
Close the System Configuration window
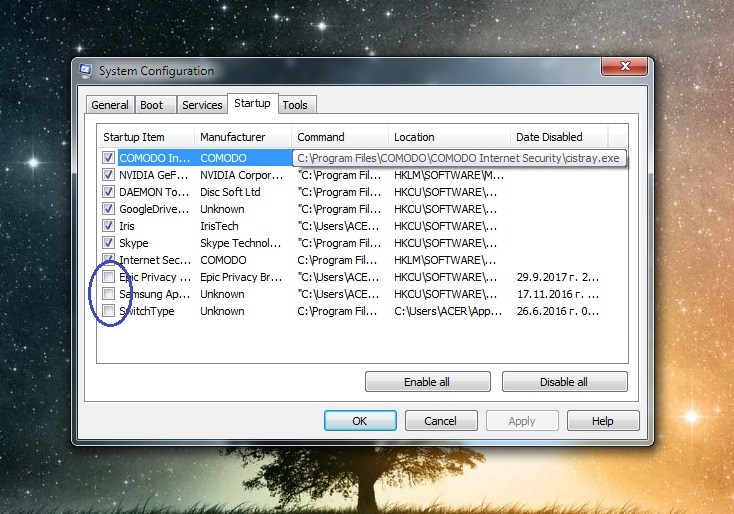coord(624,66)
